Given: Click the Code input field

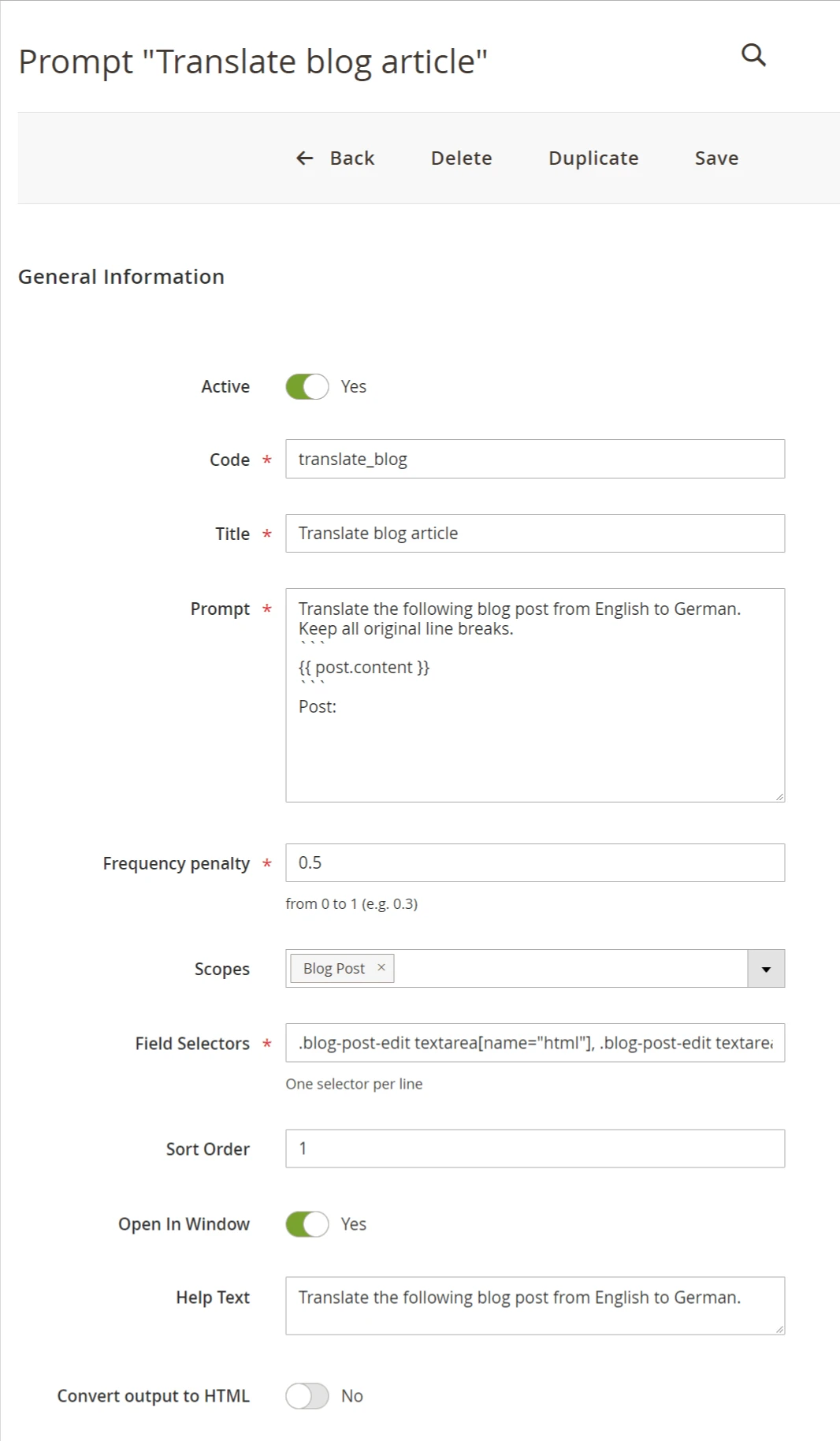Looking at the screenshot, I should pyautogui.click(x=534, y=460).
